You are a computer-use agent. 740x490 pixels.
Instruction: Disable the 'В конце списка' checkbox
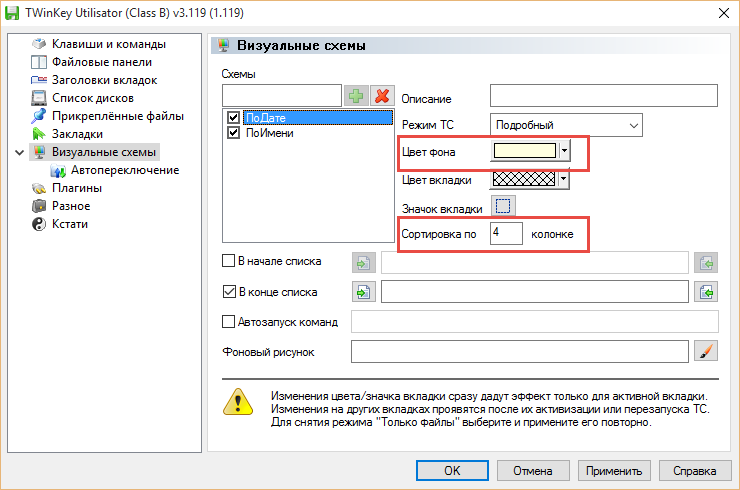click(x=229, y=292)
